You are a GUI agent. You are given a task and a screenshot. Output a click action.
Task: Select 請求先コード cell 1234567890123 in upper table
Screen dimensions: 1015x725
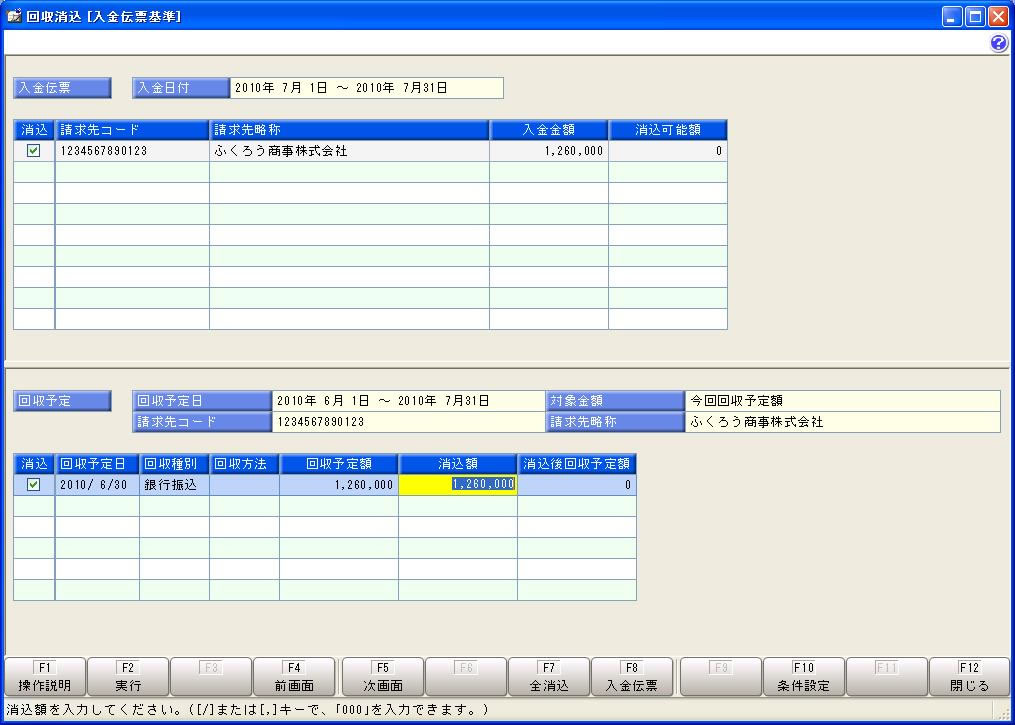point(132,151)
